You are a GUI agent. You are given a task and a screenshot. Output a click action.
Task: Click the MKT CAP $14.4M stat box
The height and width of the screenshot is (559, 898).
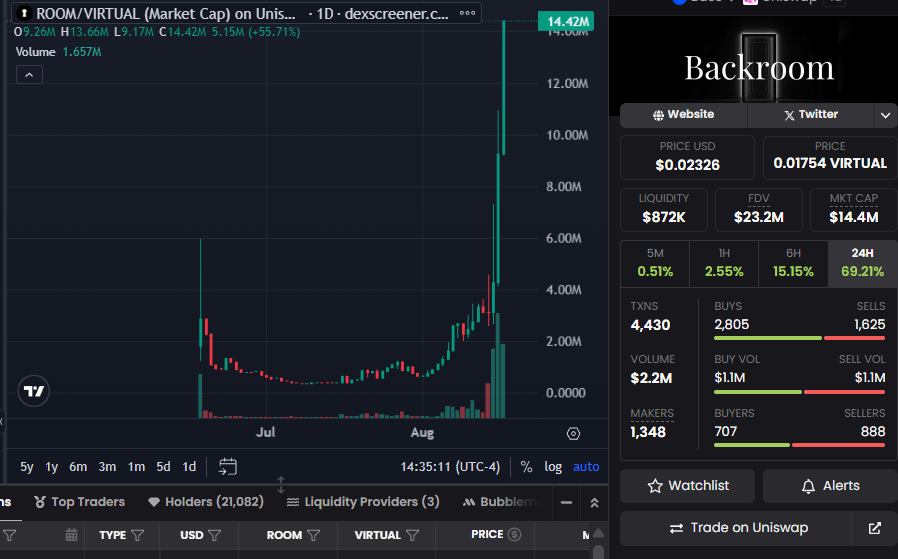pos(853,210)
